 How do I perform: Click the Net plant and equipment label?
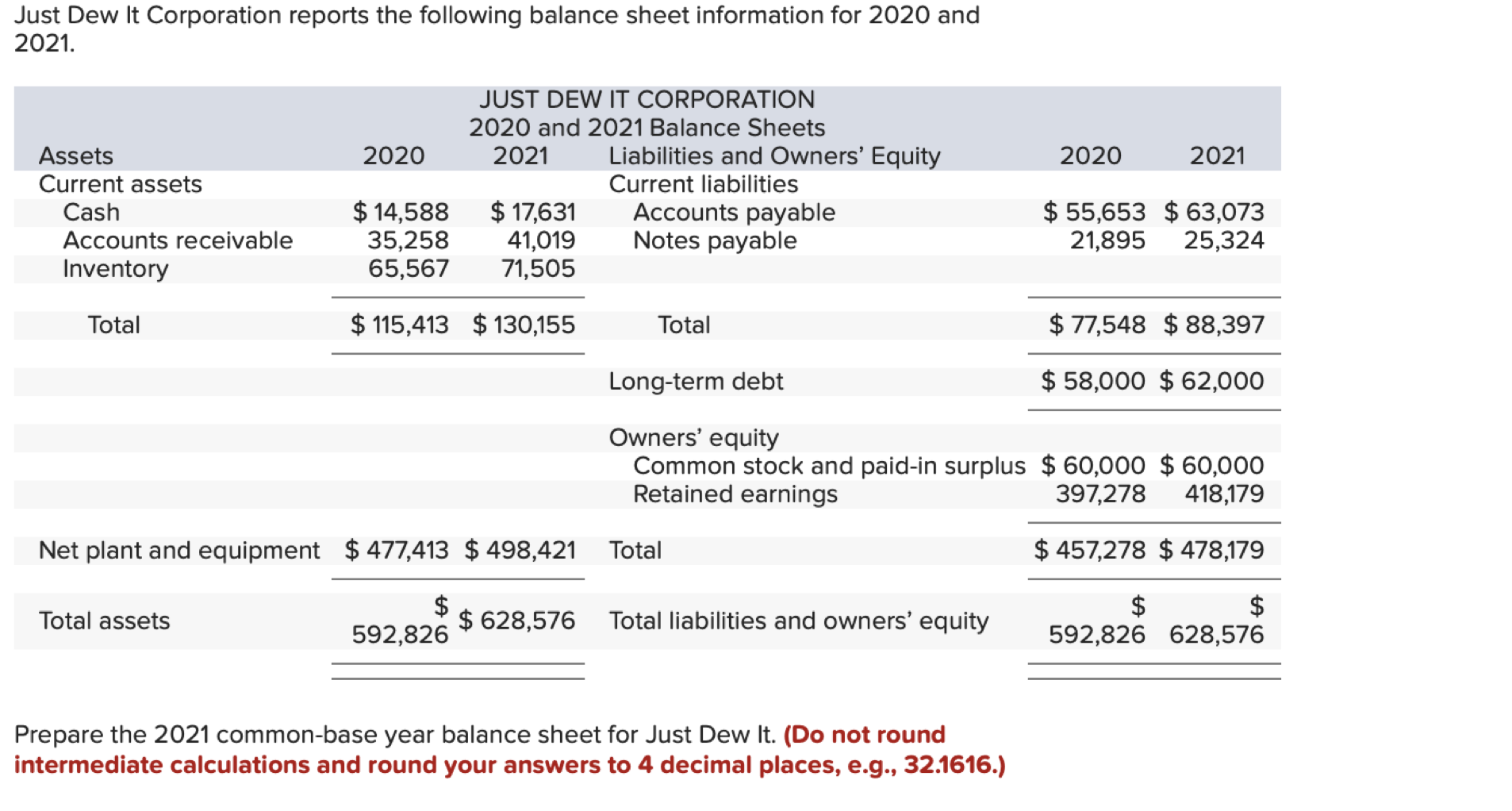coord(178,549)
